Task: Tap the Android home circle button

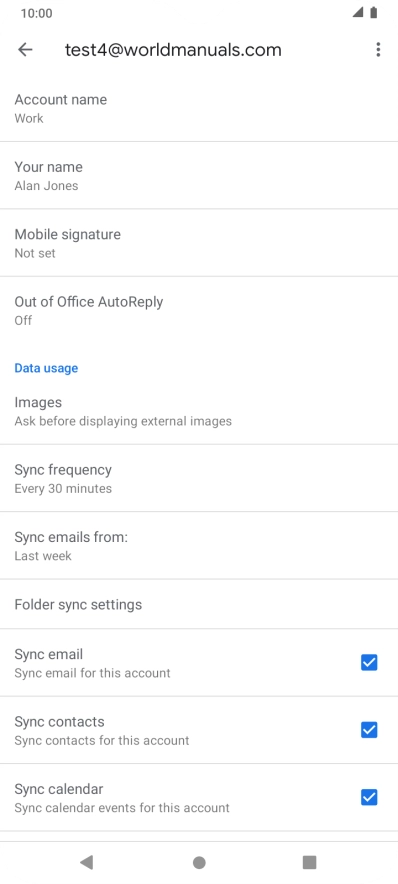Action: click(199, 862)
